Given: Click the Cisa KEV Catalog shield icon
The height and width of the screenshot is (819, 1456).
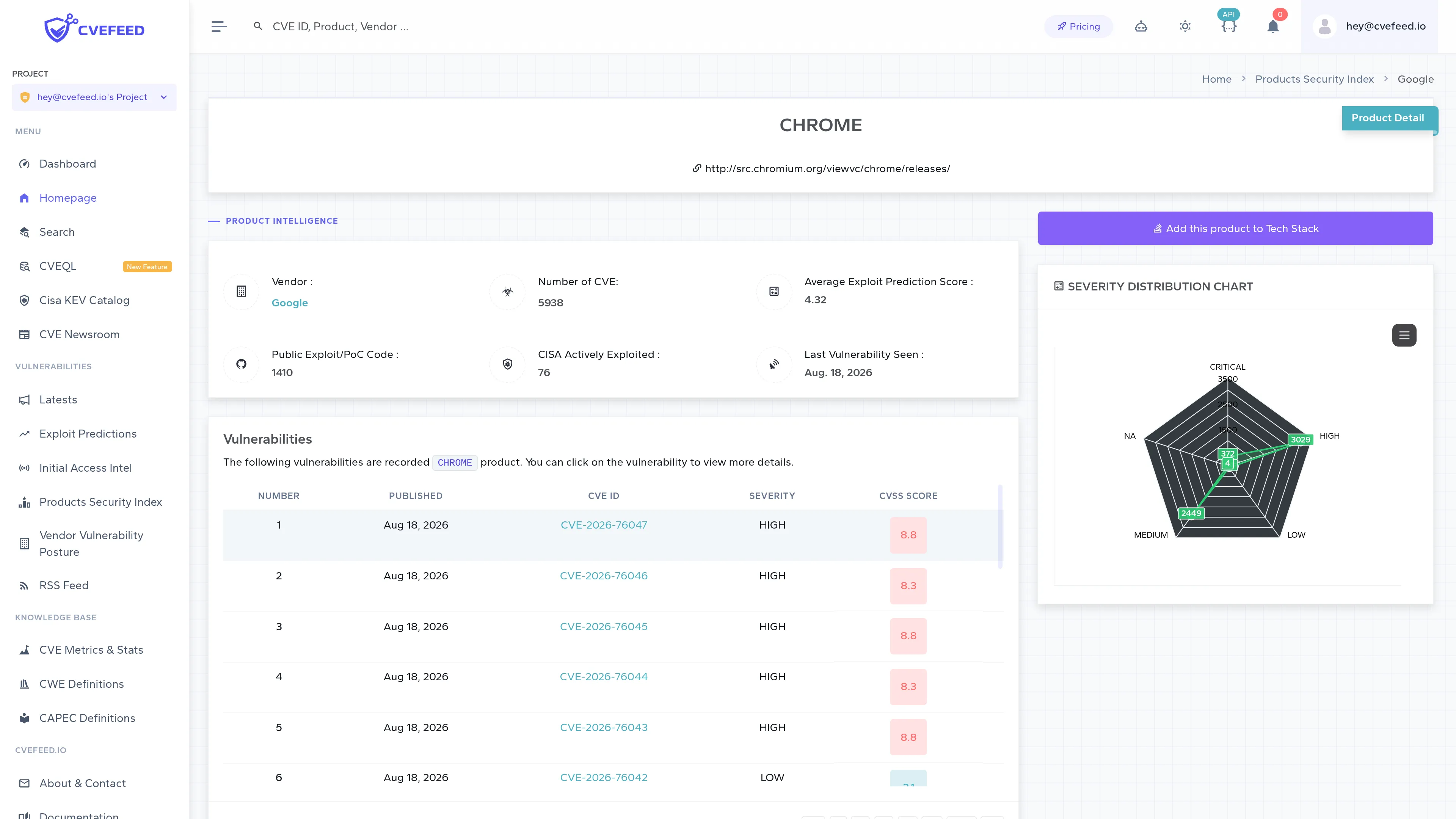Looking at the screenshot, I should (24, 300).
